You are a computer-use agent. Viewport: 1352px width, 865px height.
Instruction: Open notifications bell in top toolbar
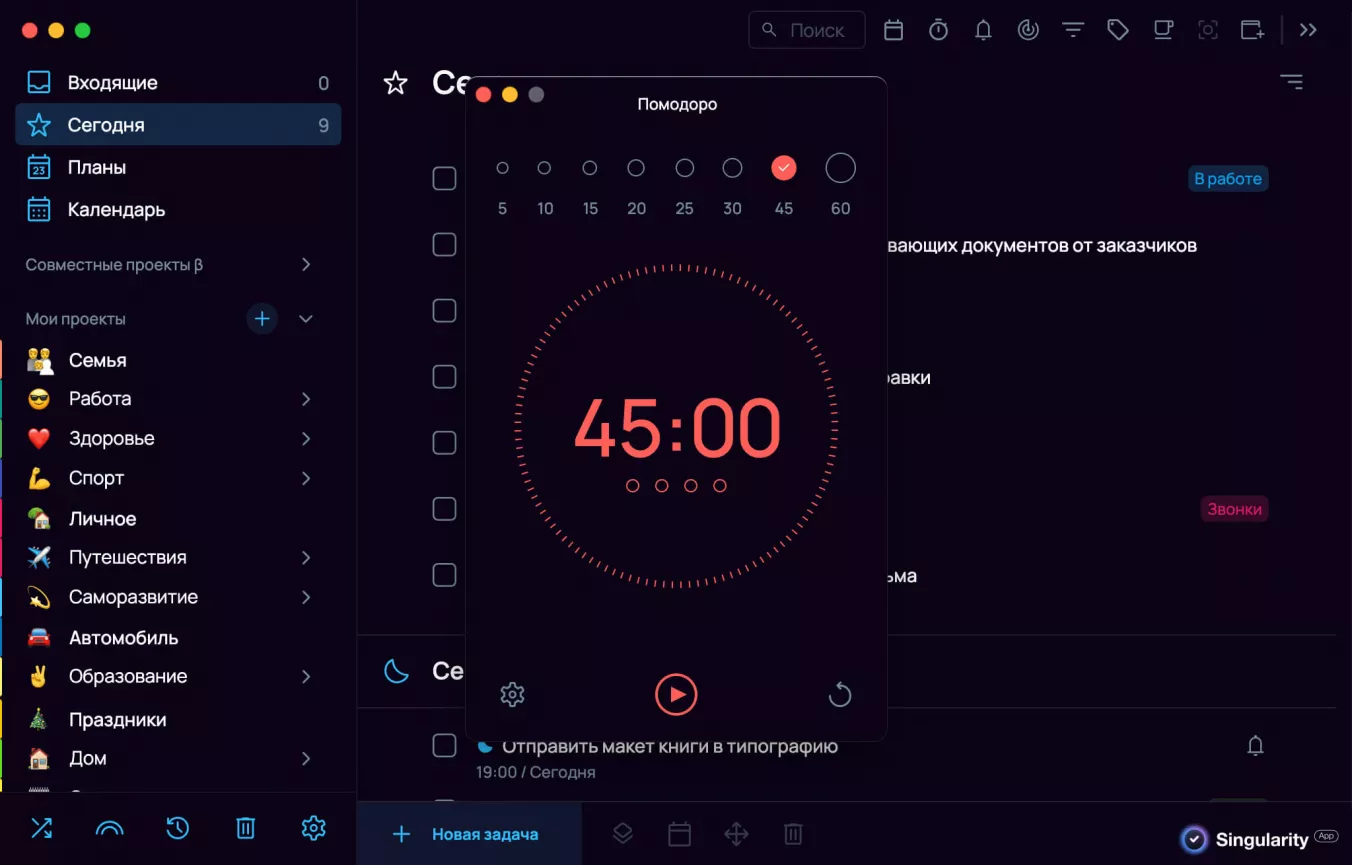(983, 30)
